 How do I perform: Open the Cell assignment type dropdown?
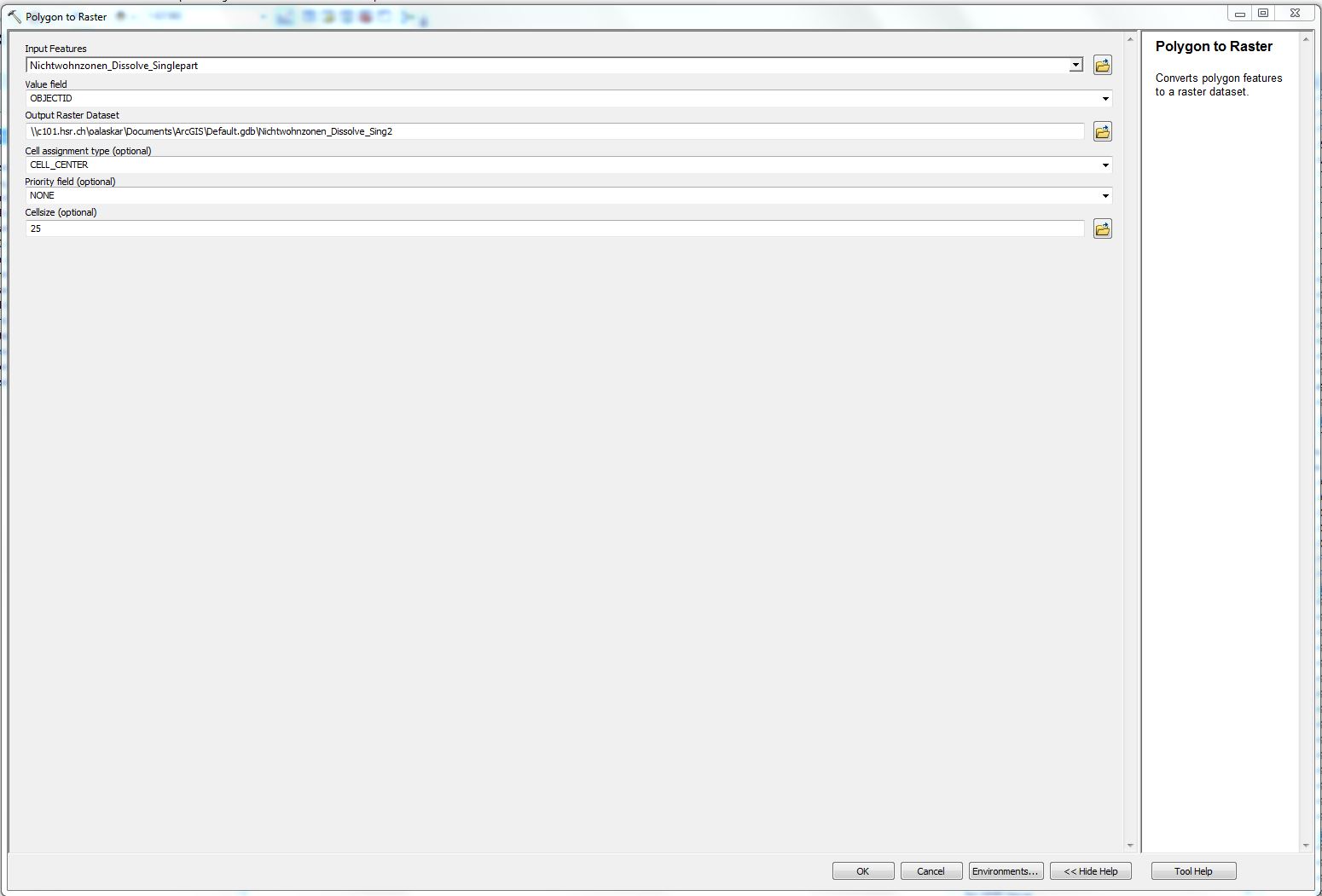(1105, 165)
